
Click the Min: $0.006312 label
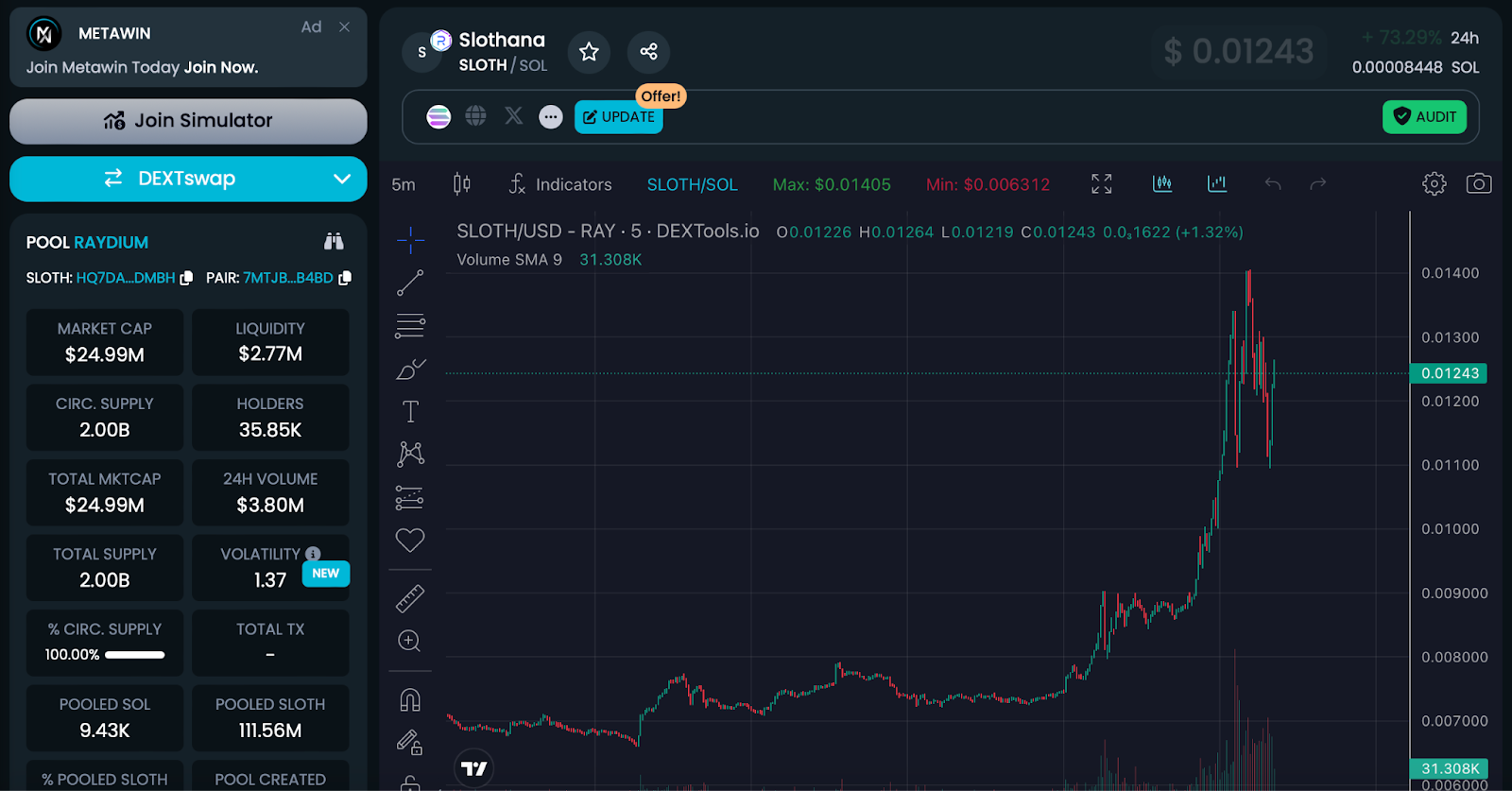tap(988, 185)
